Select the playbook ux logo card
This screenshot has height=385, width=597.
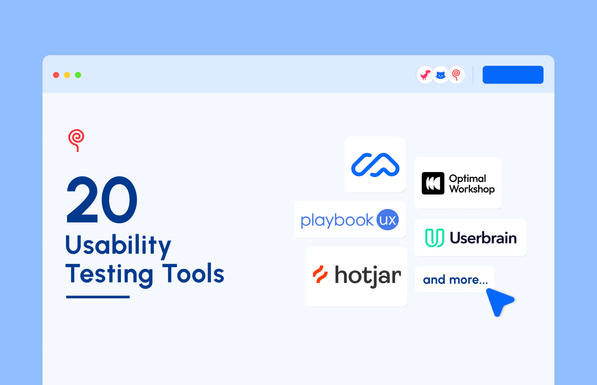350,220
